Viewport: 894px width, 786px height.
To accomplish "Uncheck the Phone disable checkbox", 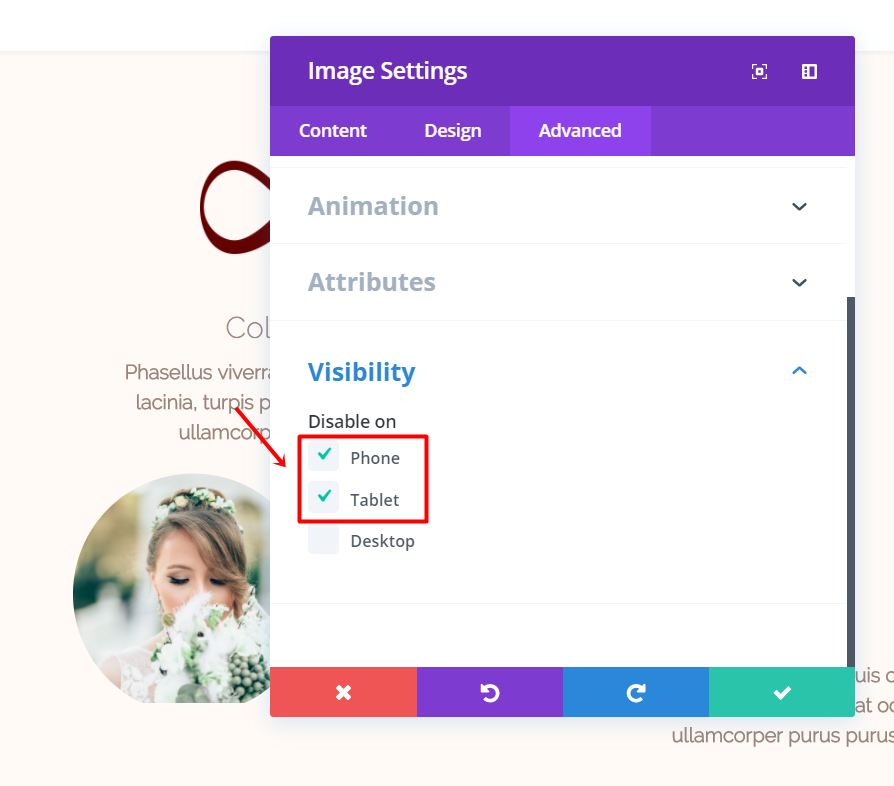I will (324, 457).
